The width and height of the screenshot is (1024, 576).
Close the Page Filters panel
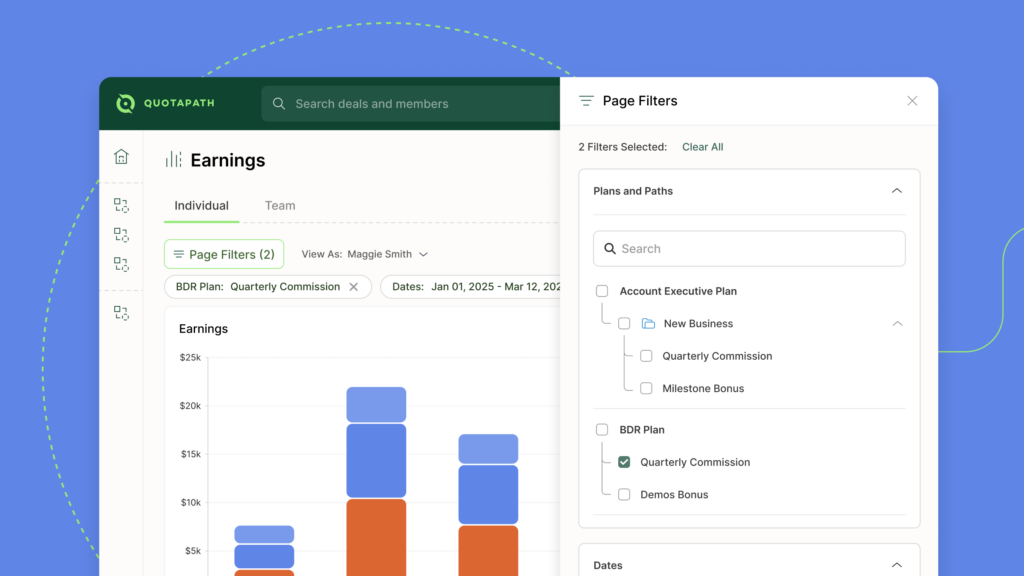[912, 101]
